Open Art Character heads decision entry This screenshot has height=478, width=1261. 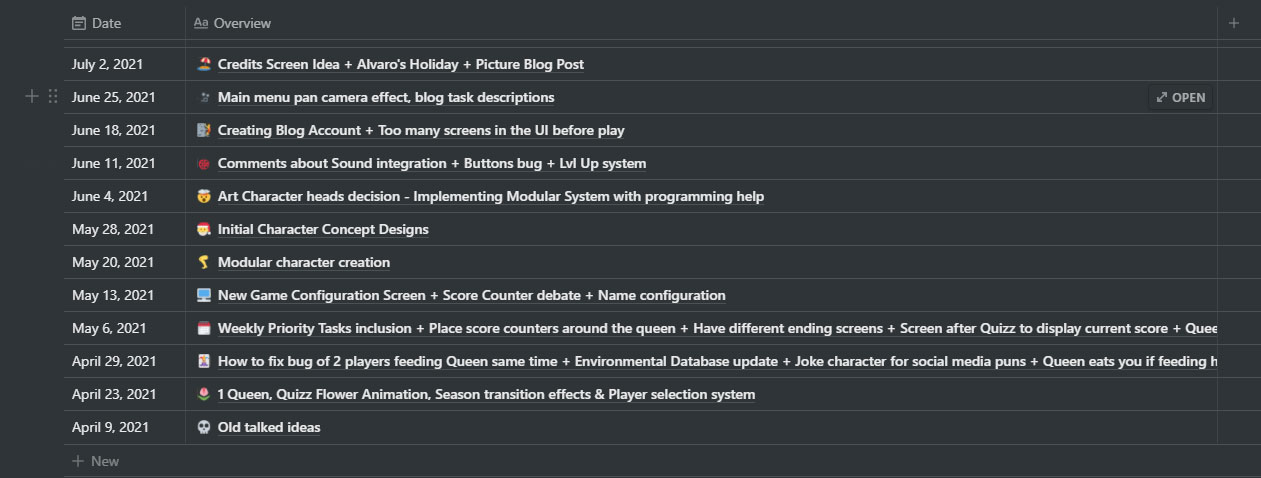(491, 196)
